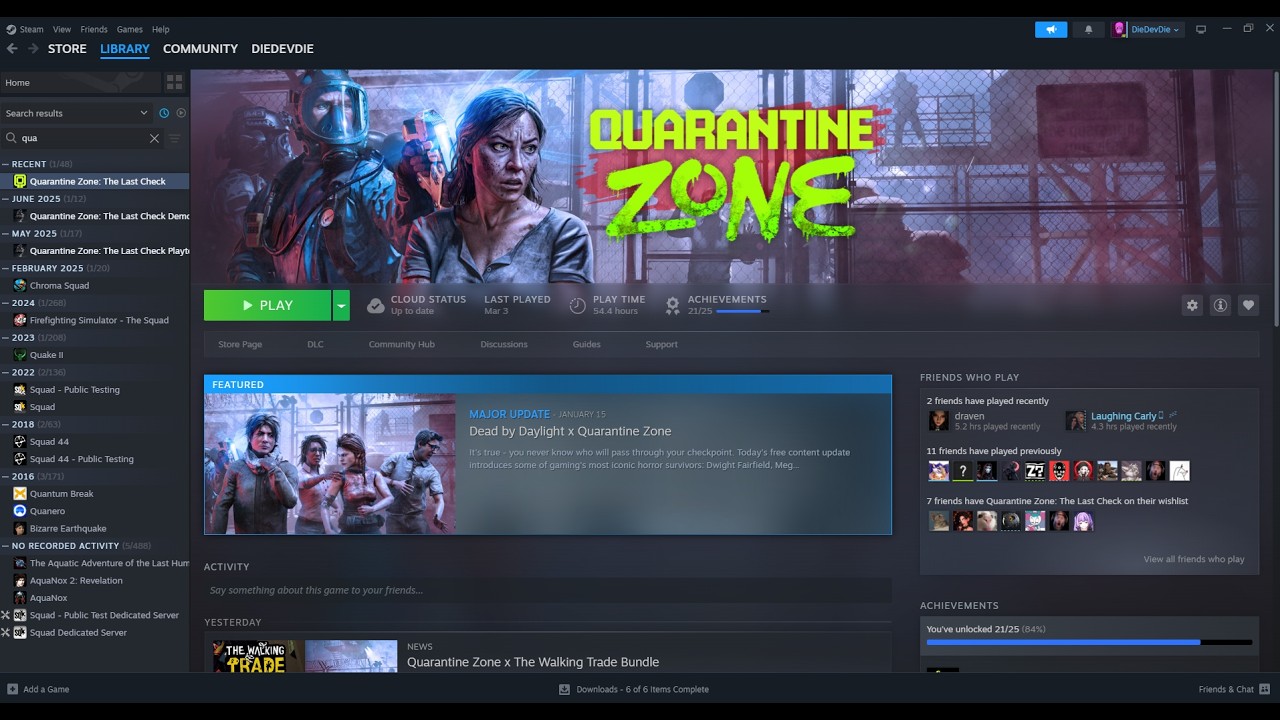Image resolution: width=1280 pixels, height=720 pixels.
Task: Click the Add a Game plus icon
Action: coord(12,689)
